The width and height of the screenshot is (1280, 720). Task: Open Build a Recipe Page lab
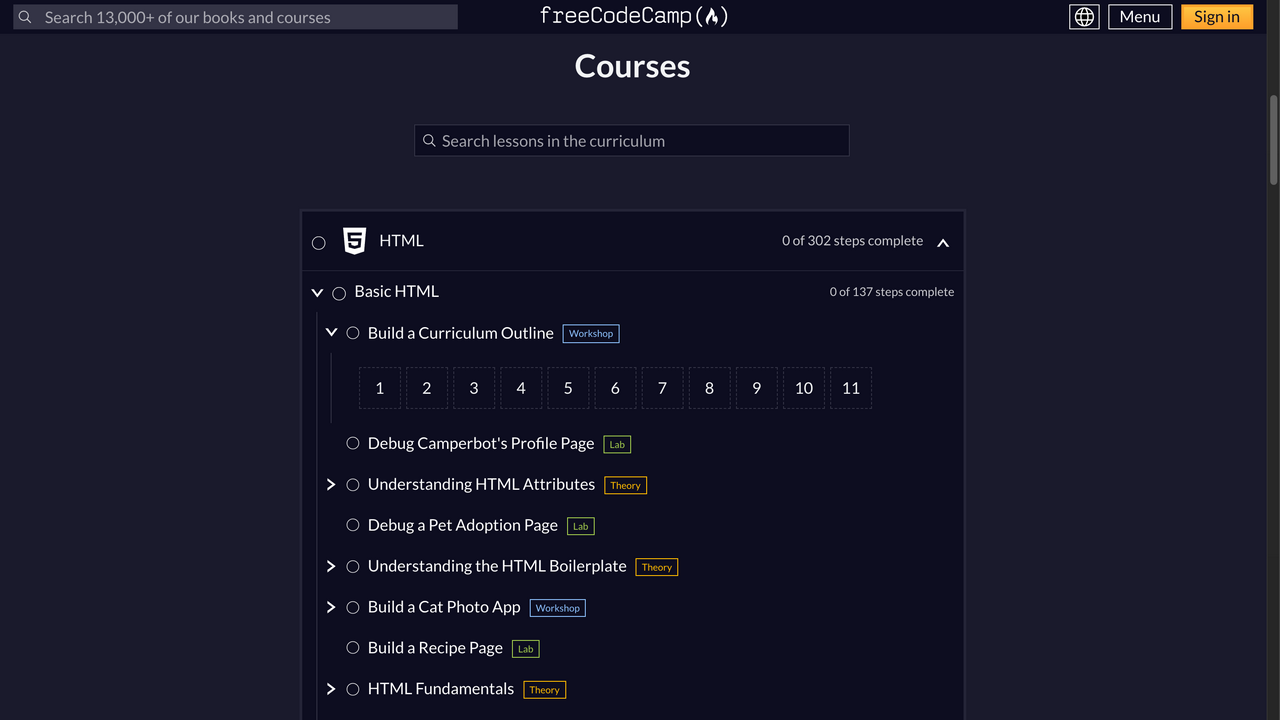(x=435, y=648)
